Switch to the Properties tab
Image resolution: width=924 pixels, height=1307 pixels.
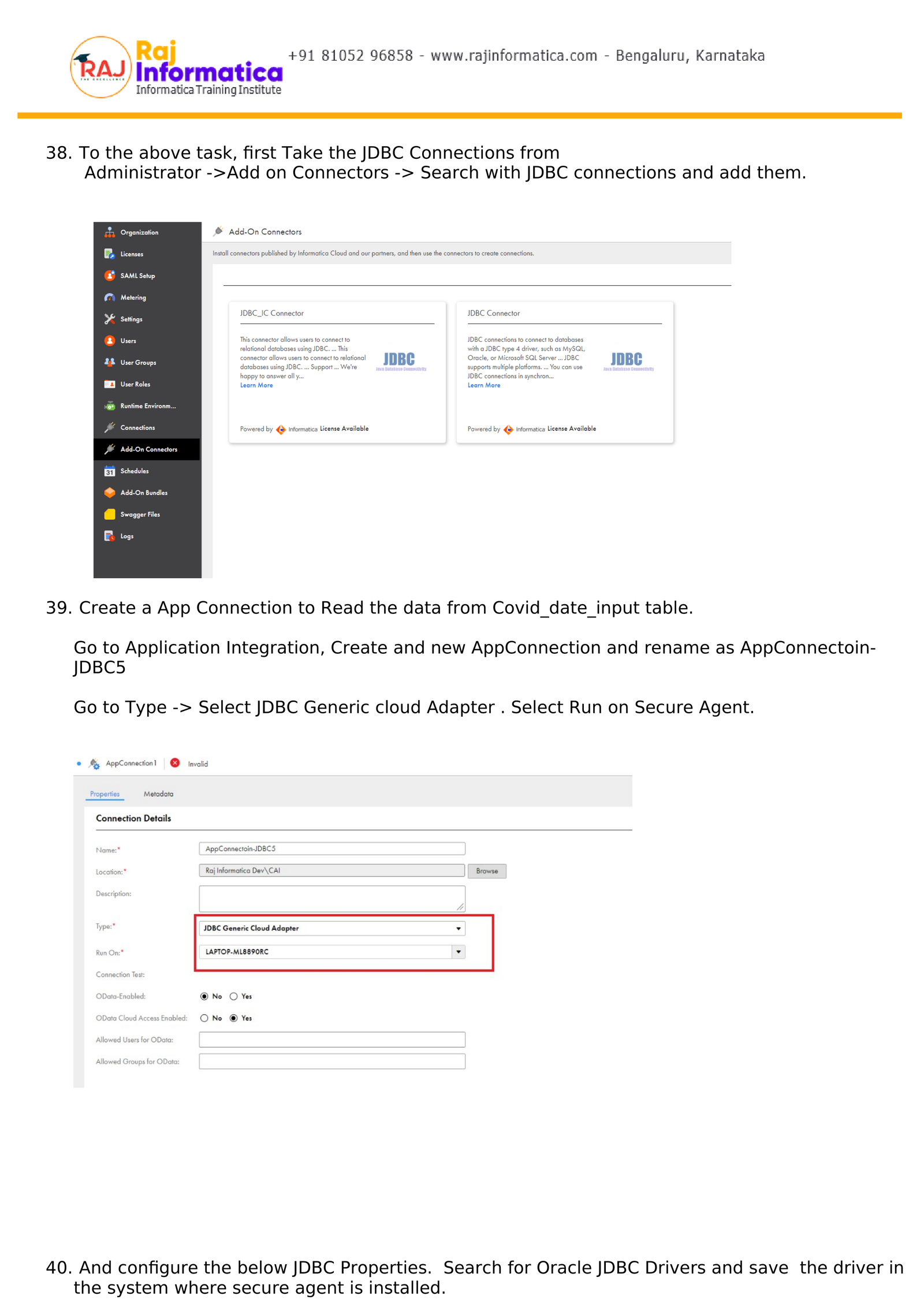[105, 794]
